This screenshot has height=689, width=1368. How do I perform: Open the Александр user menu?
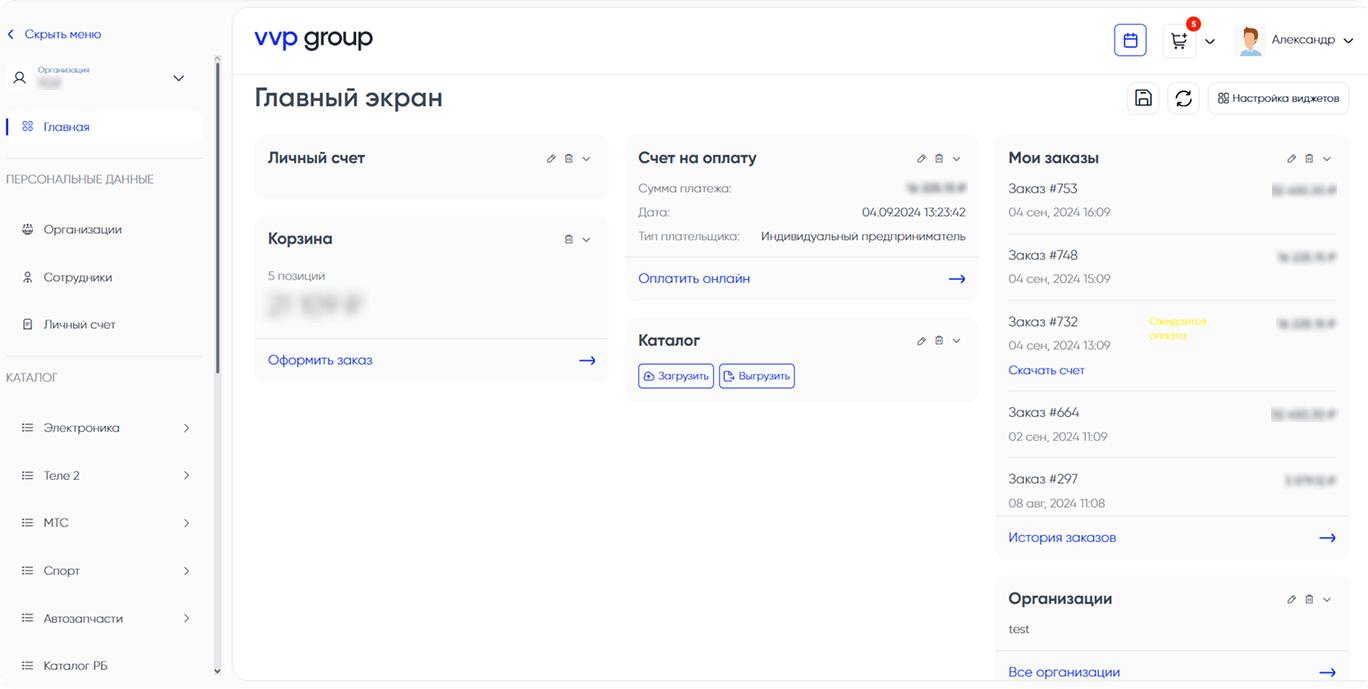coord(1296,40)
